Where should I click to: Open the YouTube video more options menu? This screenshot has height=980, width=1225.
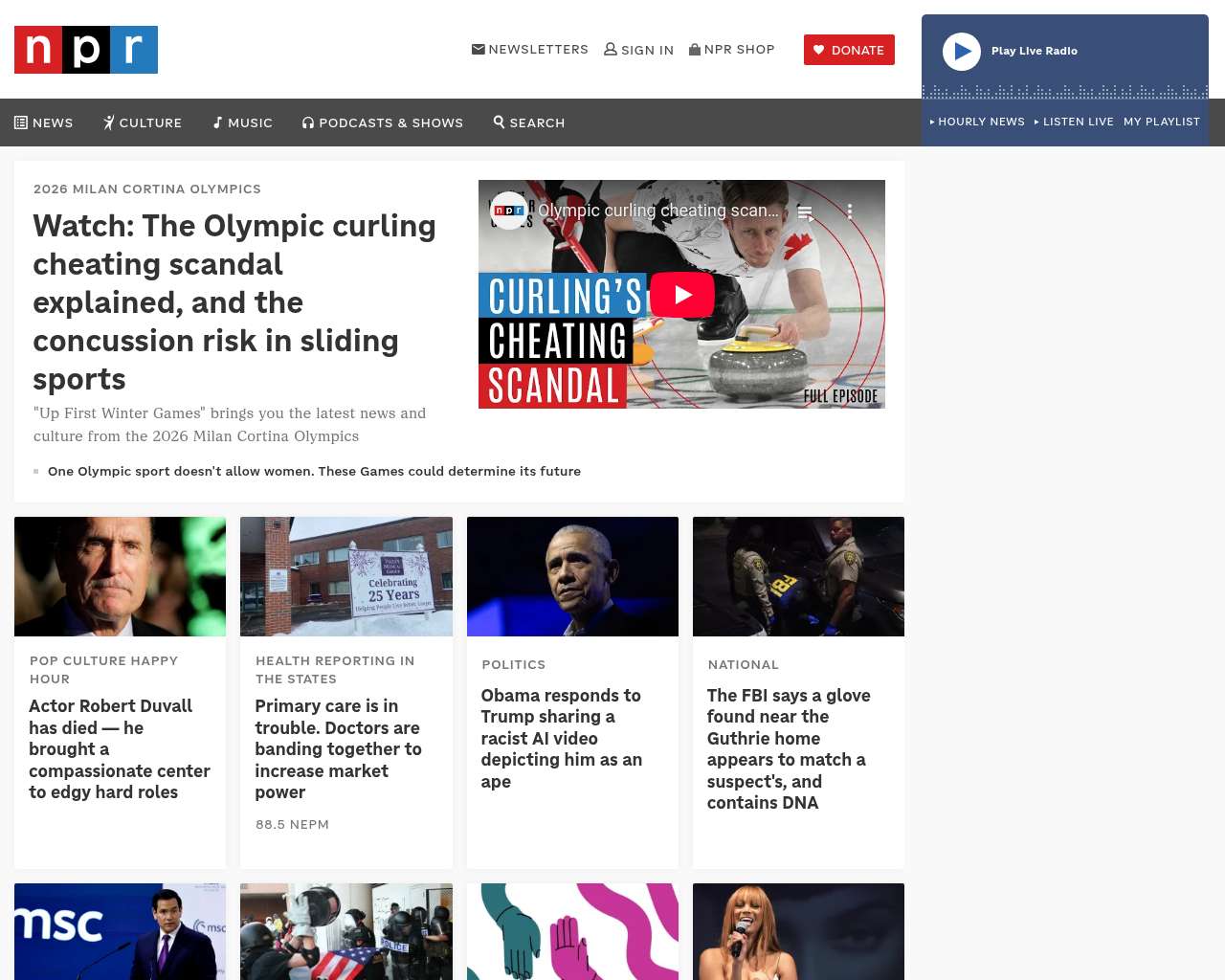849,212
